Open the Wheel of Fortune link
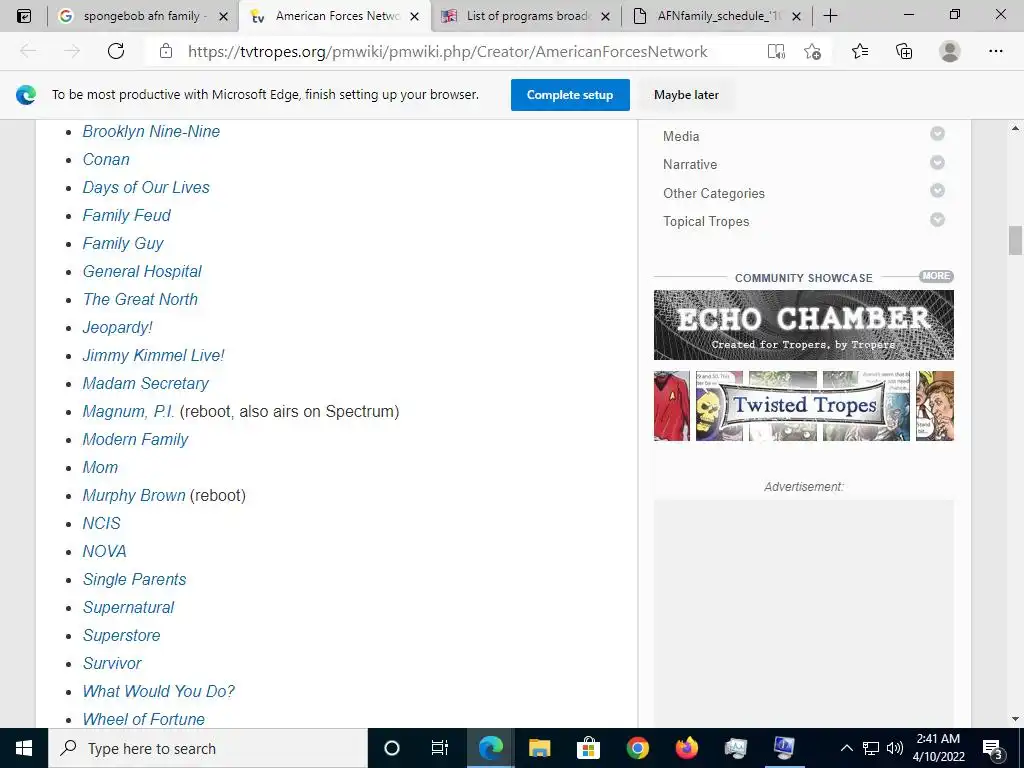Image resolution: width=1024 pixels, height=768 pixels. 144,720
